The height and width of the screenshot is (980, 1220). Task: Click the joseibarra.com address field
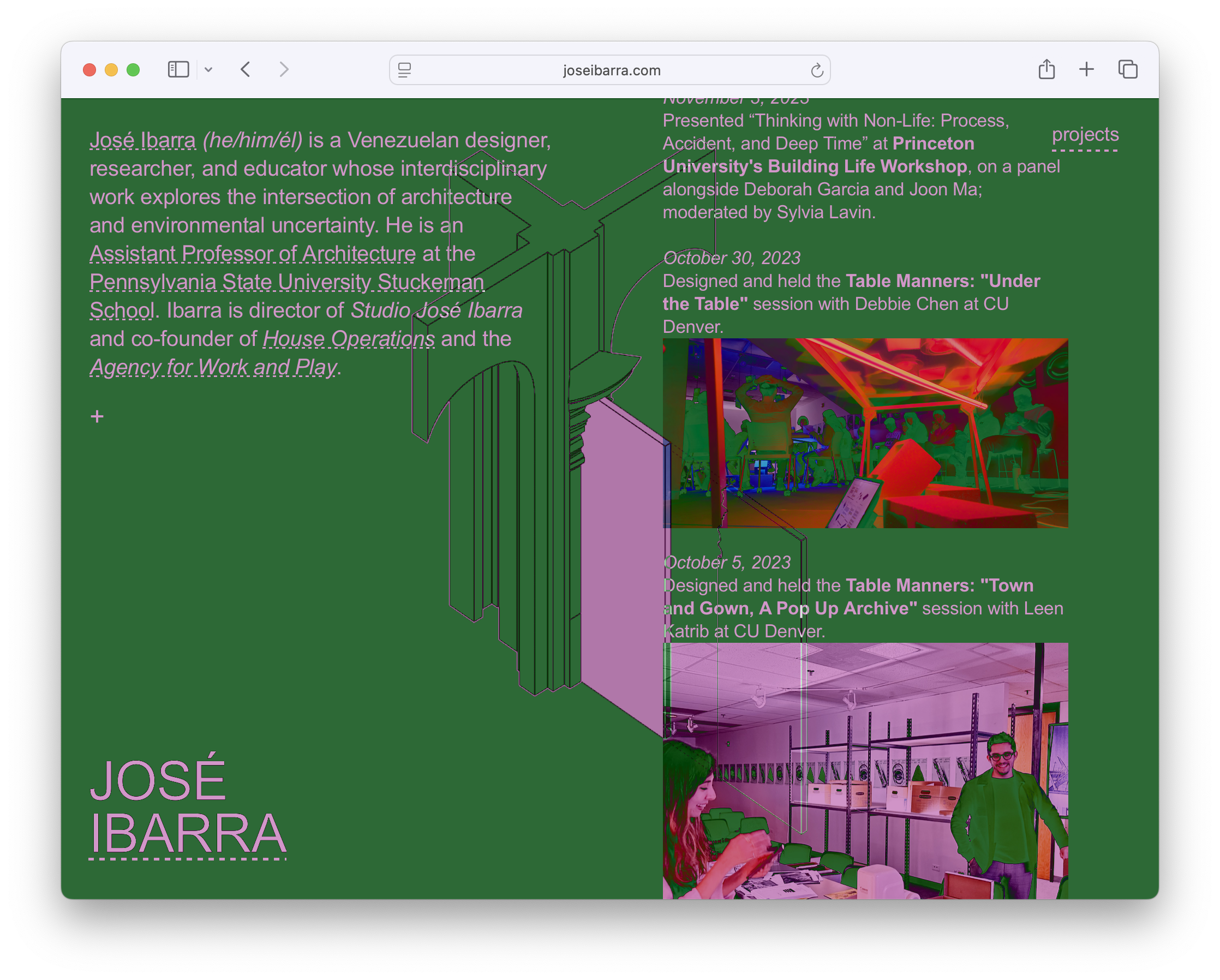[x=611, y=70]
